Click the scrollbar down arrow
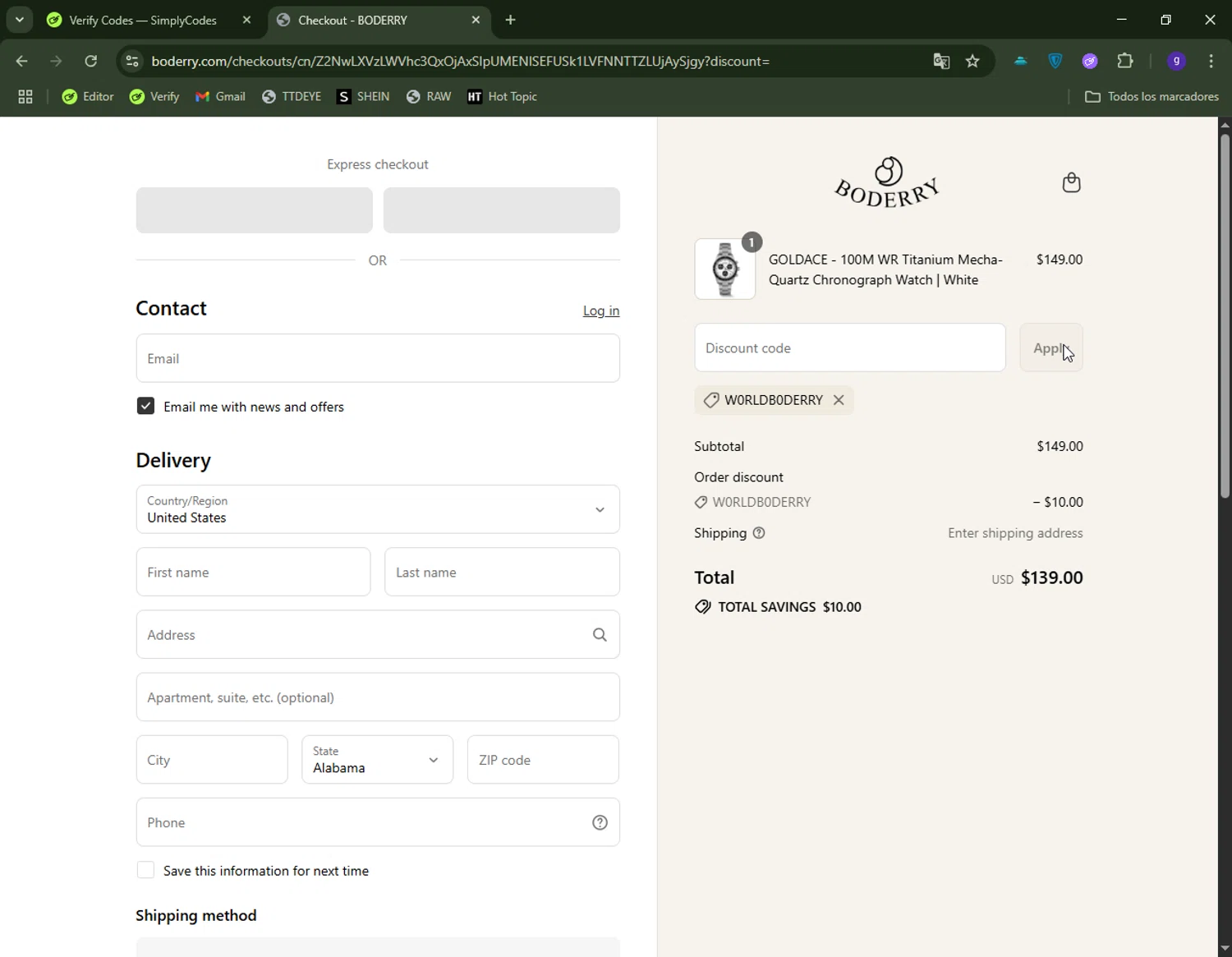The image size is (1232, 957). pos(1225,949)
